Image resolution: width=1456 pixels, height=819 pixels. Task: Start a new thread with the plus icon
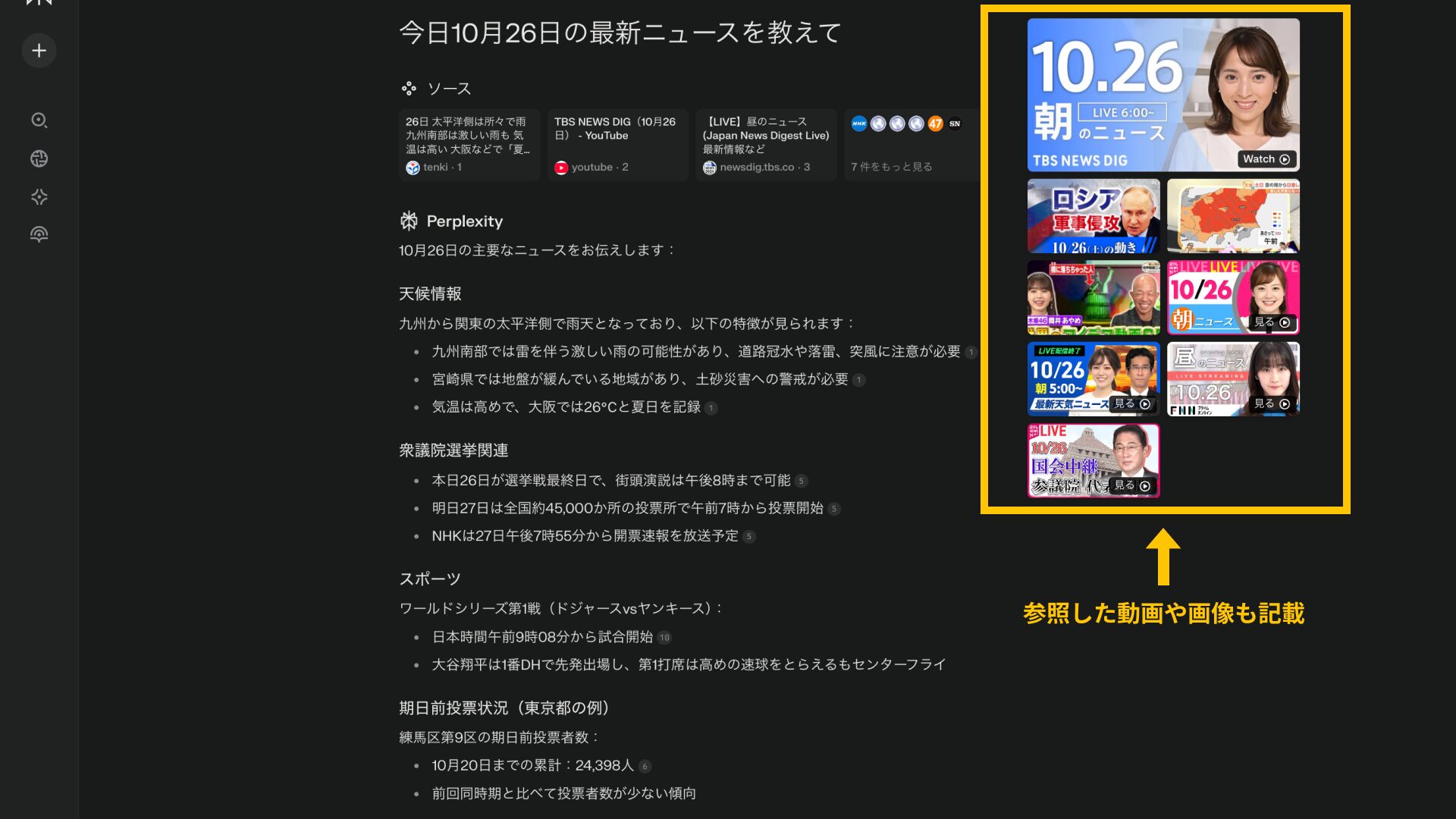[x=39, y=50]
